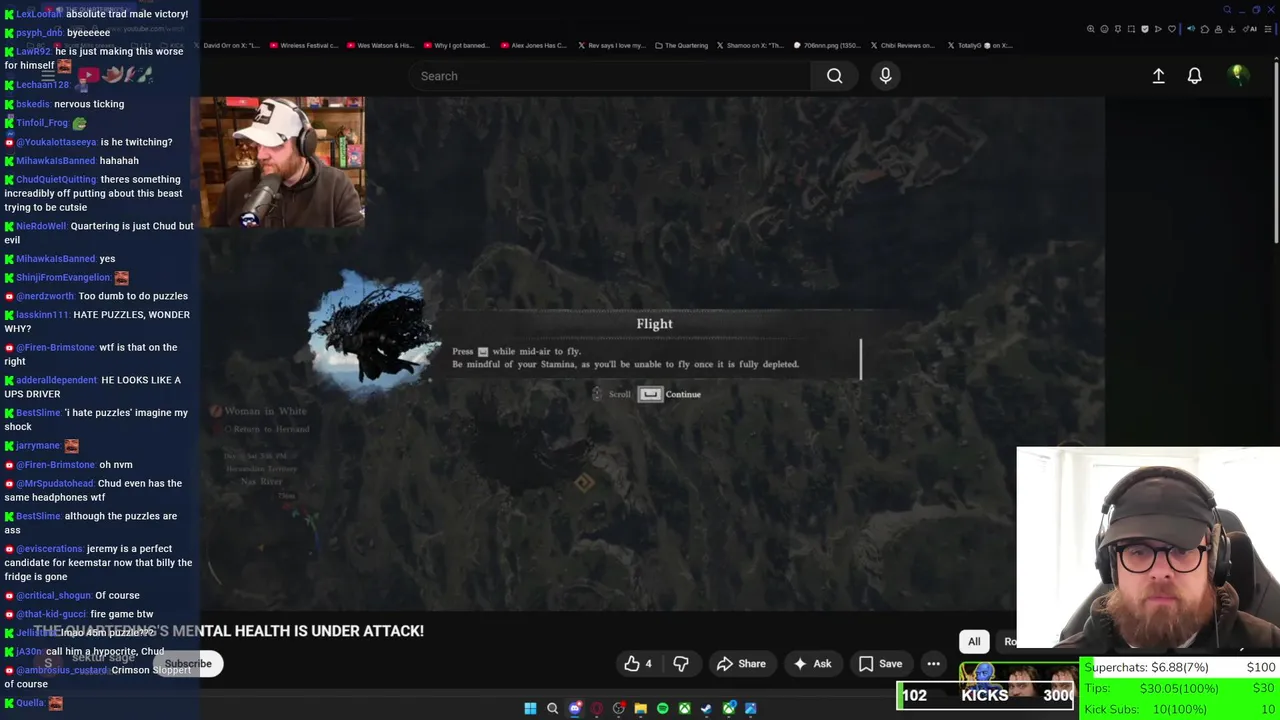Screen dimensions: 1280x720
Task: Open Discord from the taskbar
Action: [x=575, y=708]
